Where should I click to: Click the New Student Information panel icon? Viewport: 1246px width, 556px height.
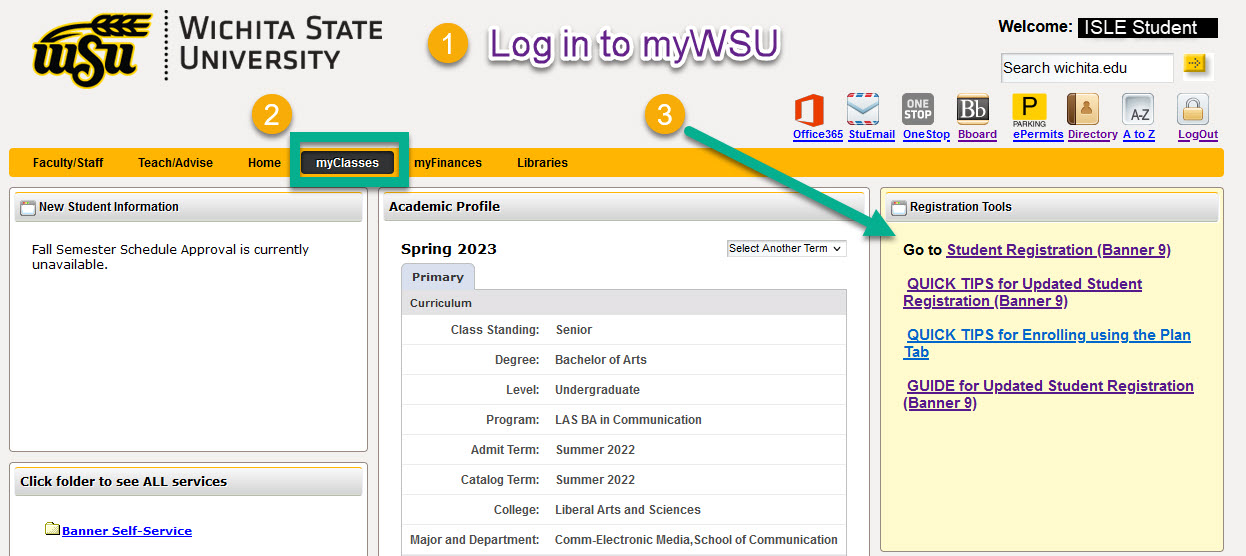coord(28,207)
